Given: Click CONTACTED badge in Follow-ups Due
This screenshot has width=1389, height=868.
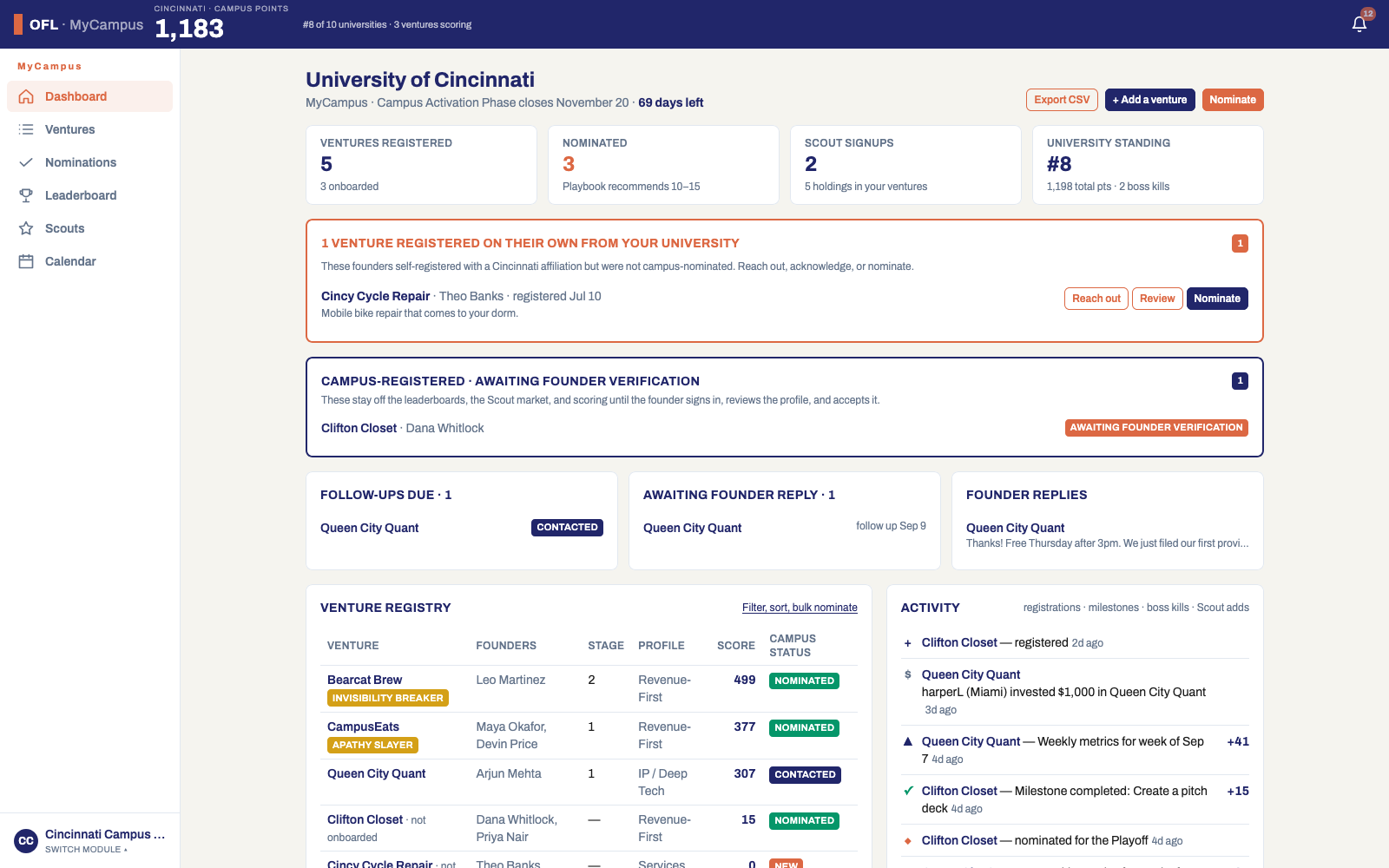Looking at the screenshot, I should 567,528.
